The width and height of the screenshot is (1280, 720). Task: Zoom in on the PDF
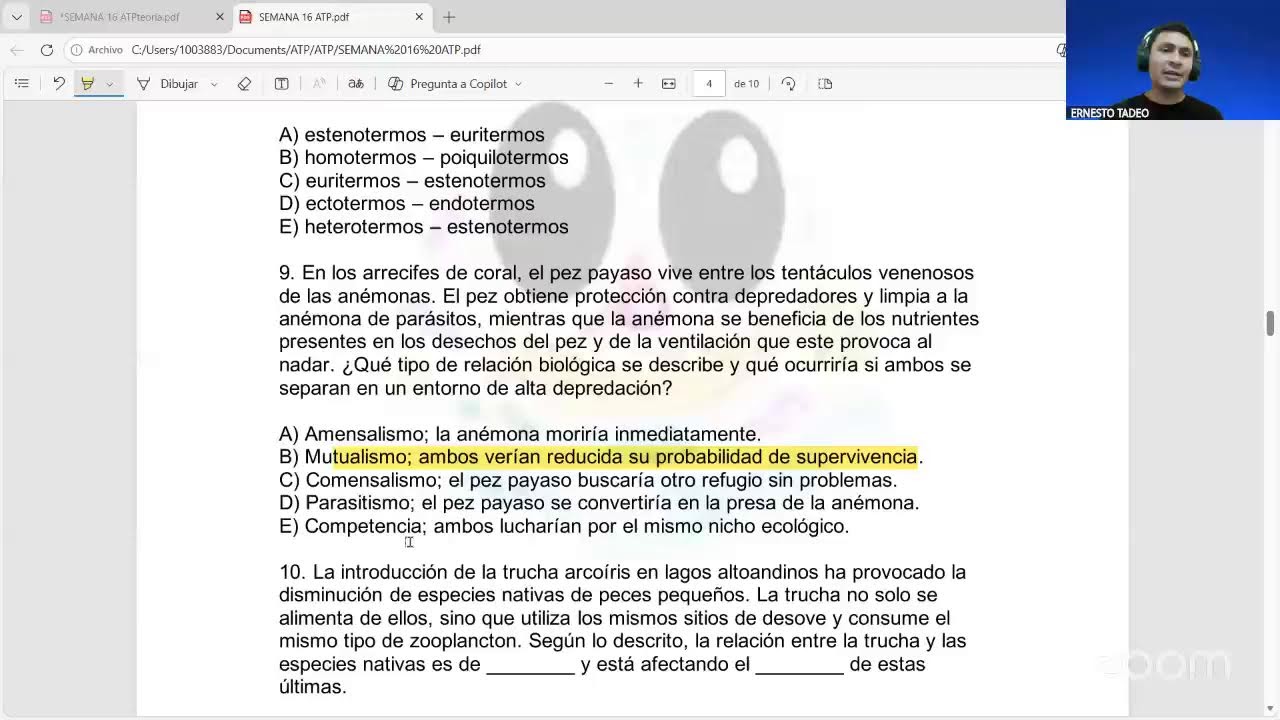tap(638, 84)
